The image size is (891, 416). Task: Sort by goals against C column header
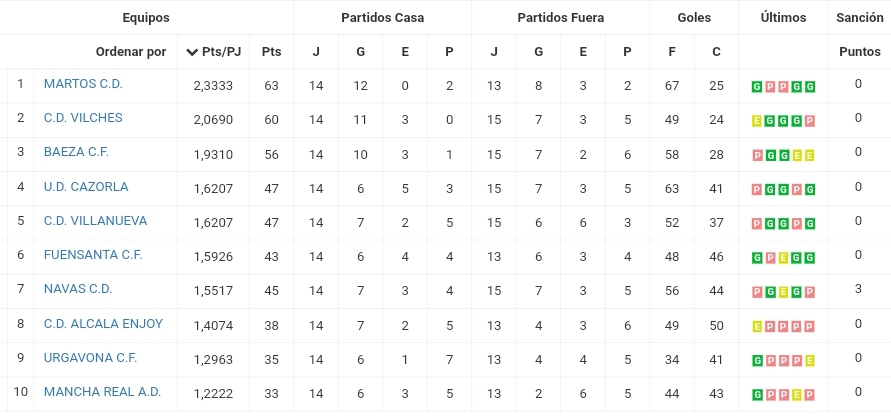point(716,52)
